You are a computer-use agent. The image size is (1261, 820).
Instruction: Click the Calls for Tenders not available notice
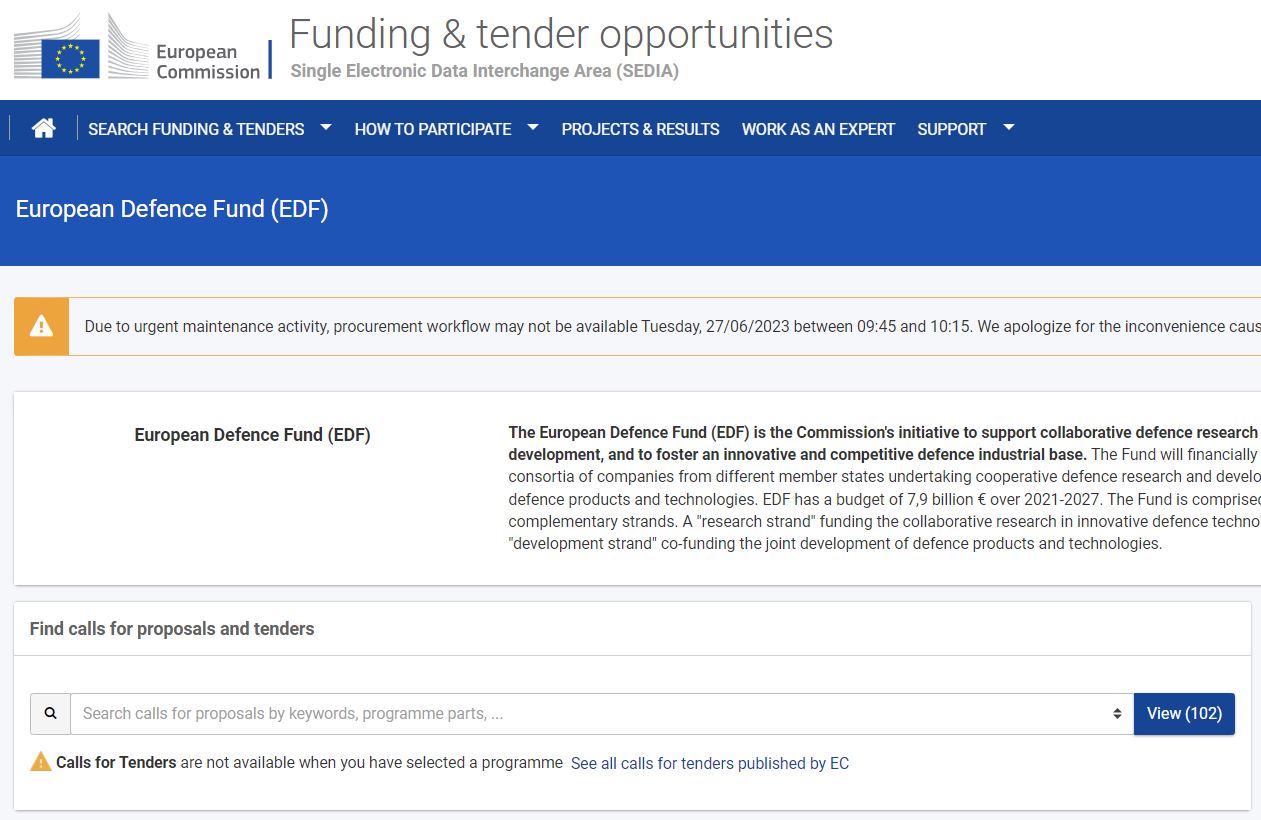(x=309, y=763)
